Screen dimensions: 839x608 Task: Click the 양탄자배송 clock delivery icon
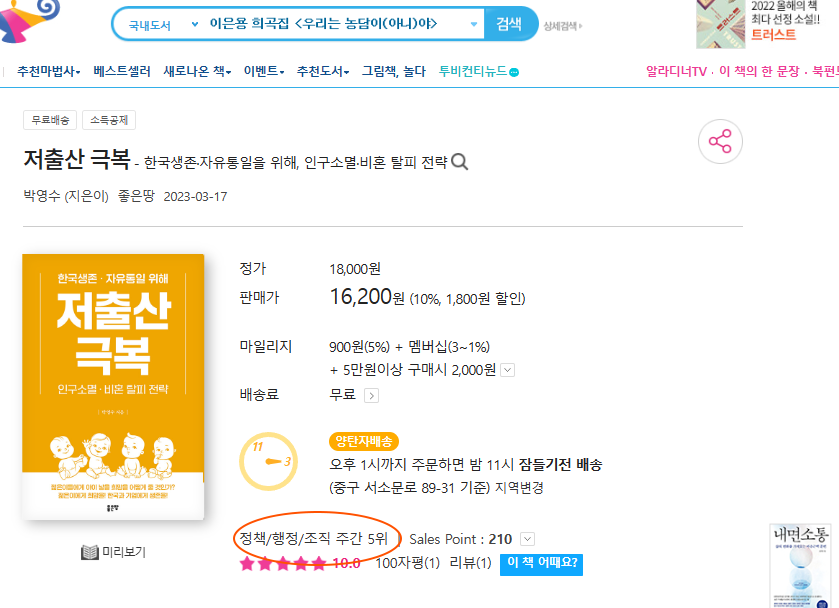(x=268, y=461)
